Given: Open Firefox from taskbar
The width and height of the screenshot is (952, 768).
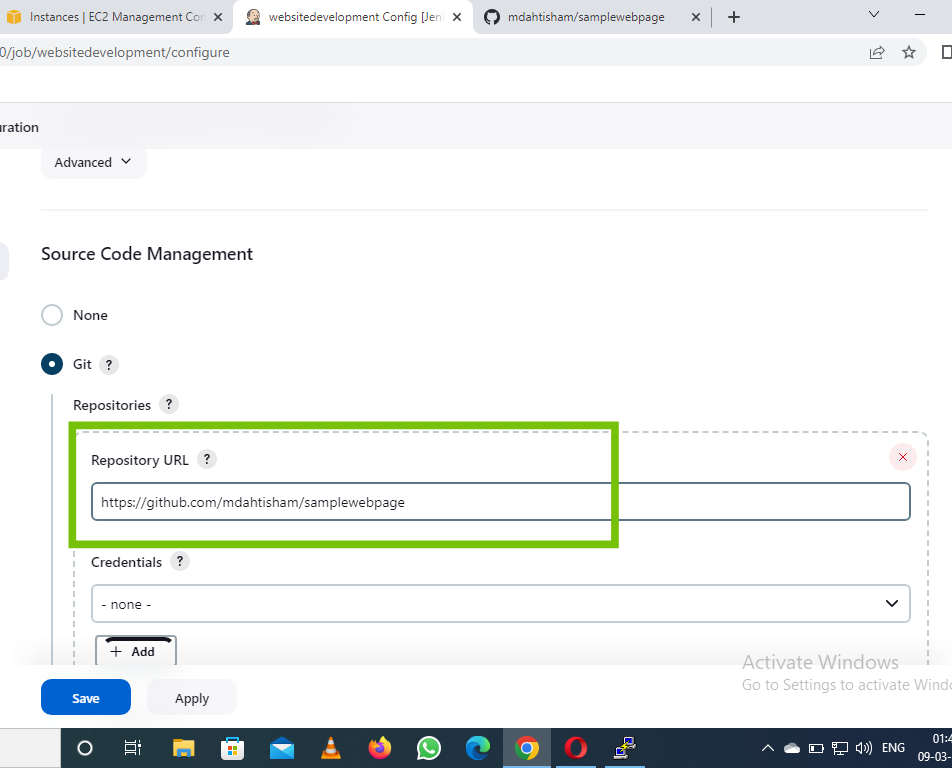Looking at the screenshot, I should point(380,748).
